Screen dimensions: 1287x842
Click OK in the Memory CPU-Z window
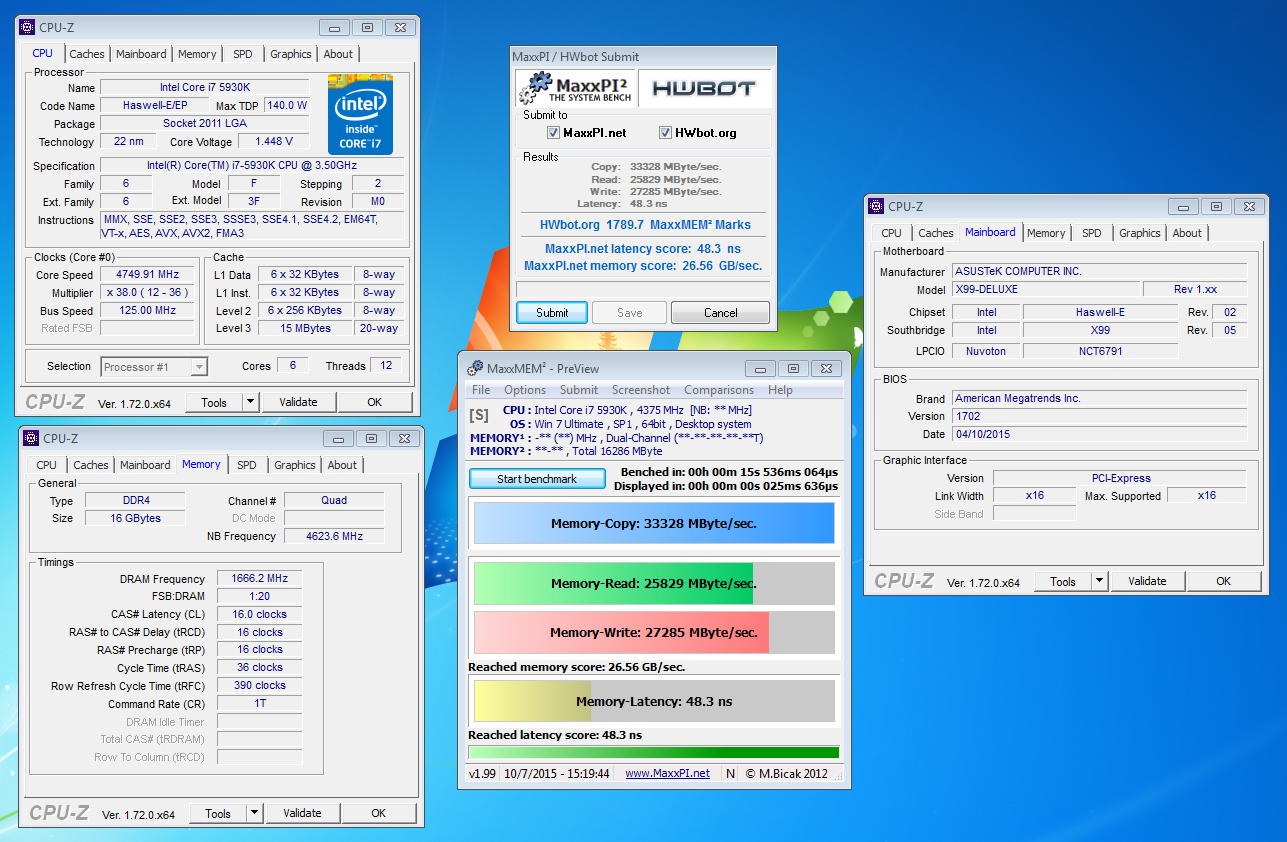(378, 814)
